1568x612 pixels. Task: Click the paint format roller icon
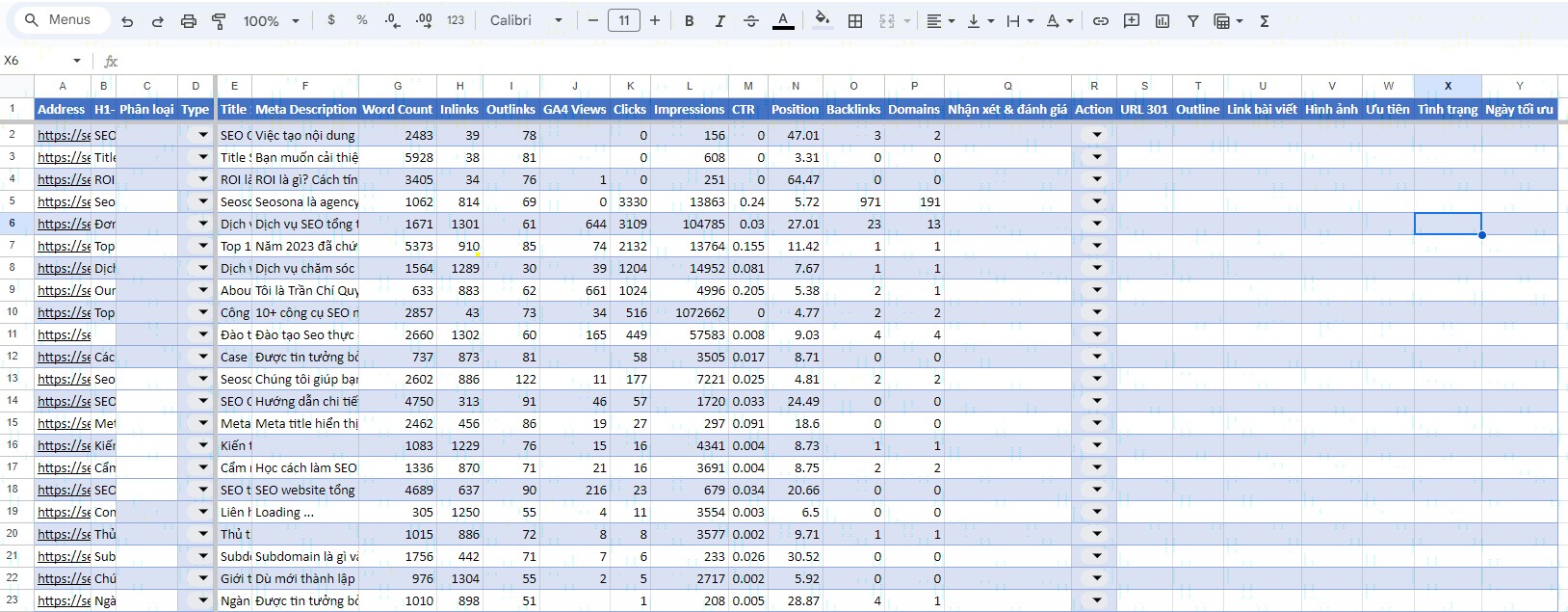(219, 20)
